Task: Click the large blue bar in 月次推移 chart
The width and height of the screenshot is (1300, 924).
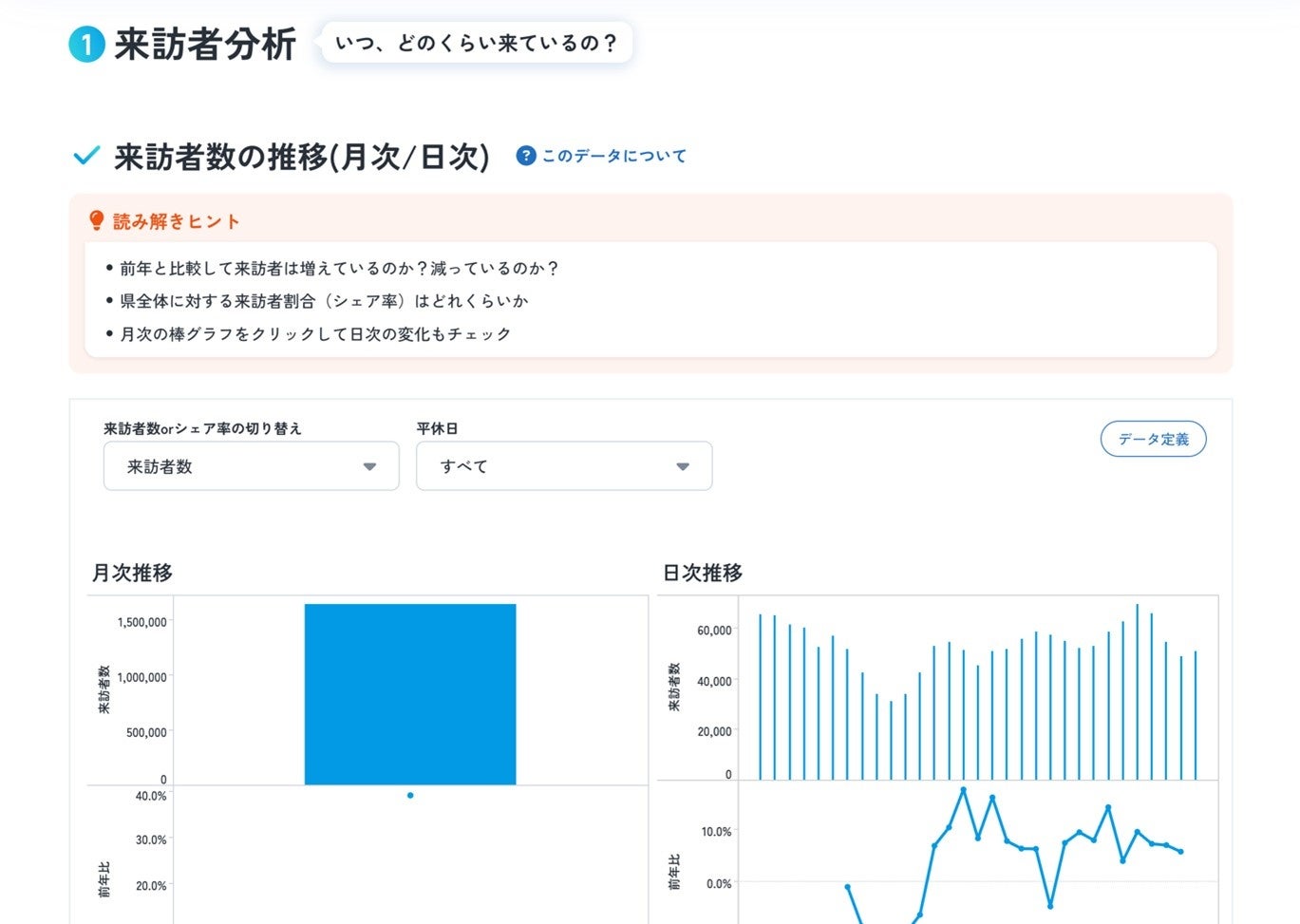Action: (x=409, y=693)
